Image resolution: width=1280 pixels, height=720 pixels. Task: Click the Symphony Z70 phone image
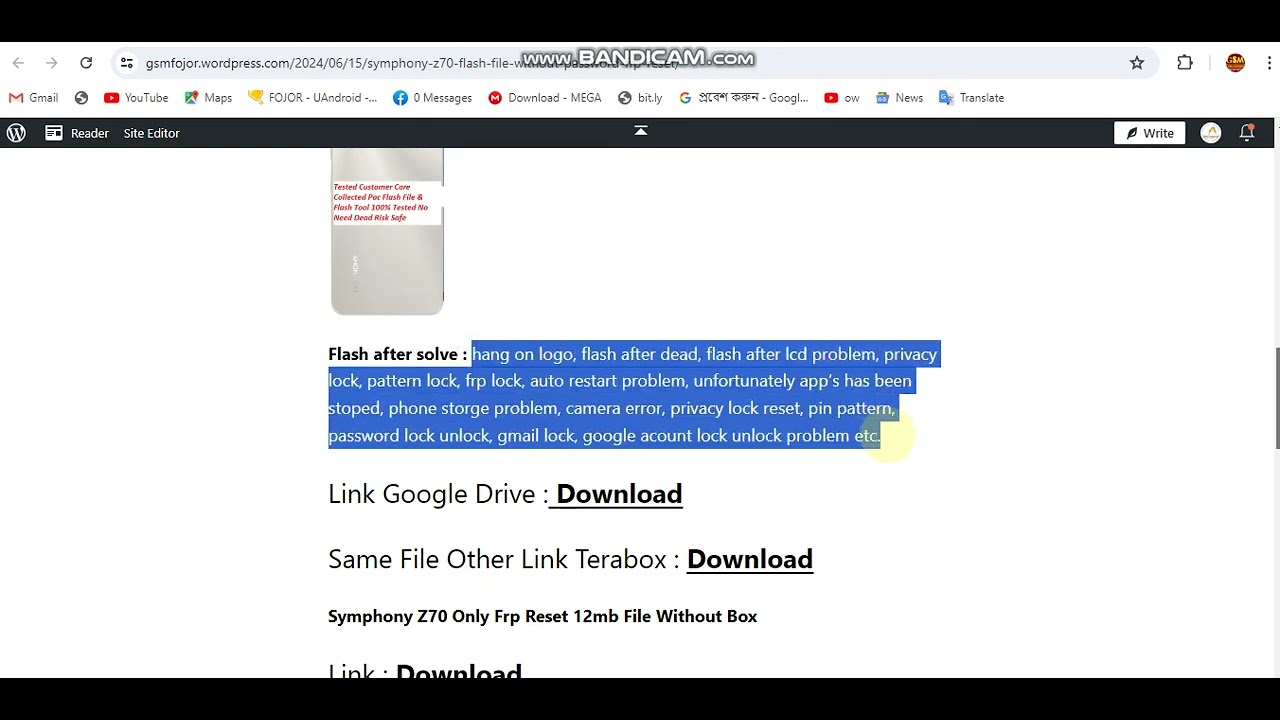(x=387, y=231)
